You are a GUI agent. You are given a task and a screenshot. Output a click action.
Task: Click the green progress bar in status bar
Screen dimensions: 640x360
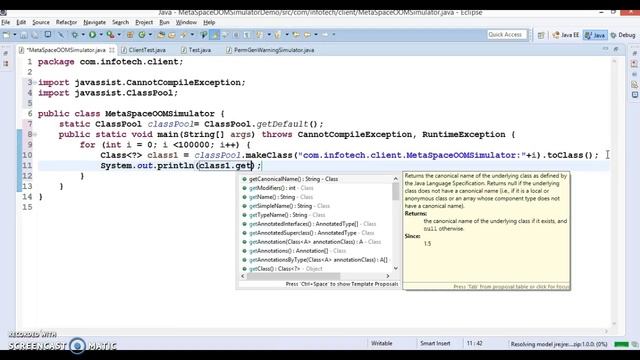621,344
